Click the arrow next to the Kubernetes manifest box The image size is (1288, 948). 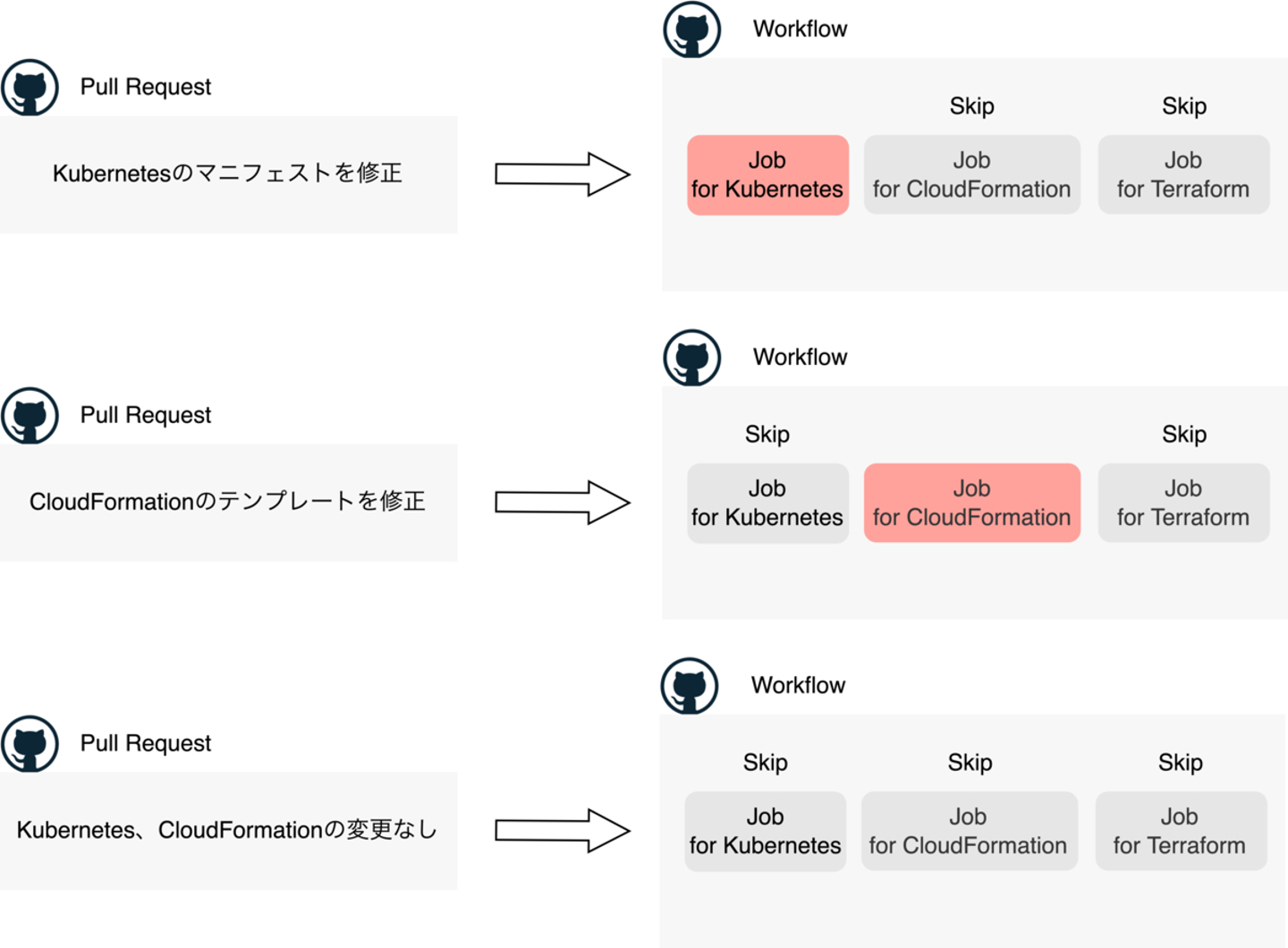pos(563,174)
